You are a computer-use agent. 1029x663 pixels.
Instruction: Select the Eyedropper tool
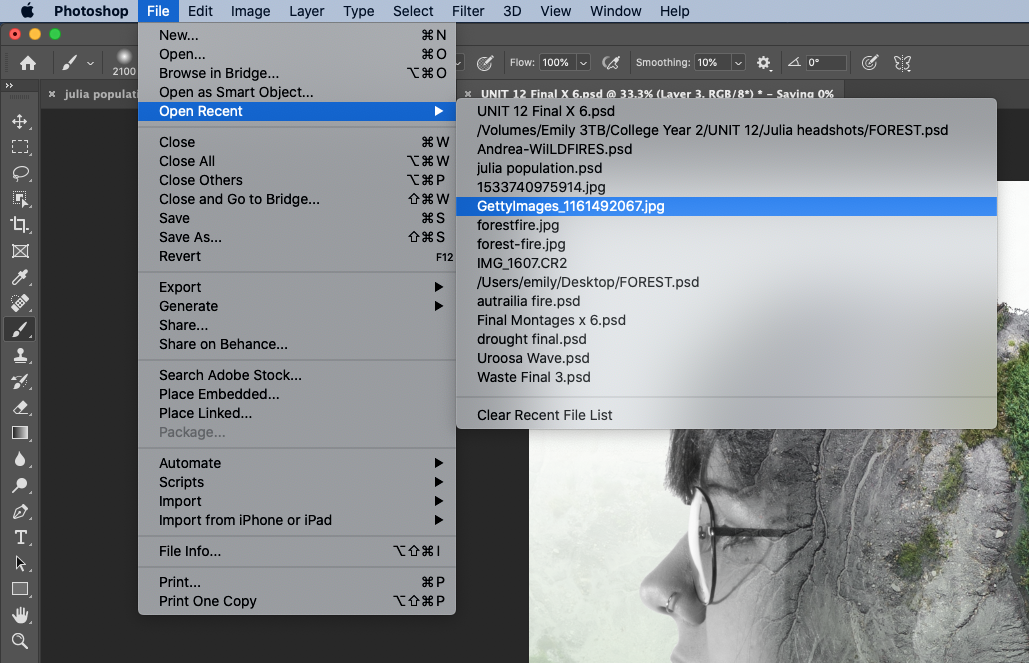(x=20, y=277)
